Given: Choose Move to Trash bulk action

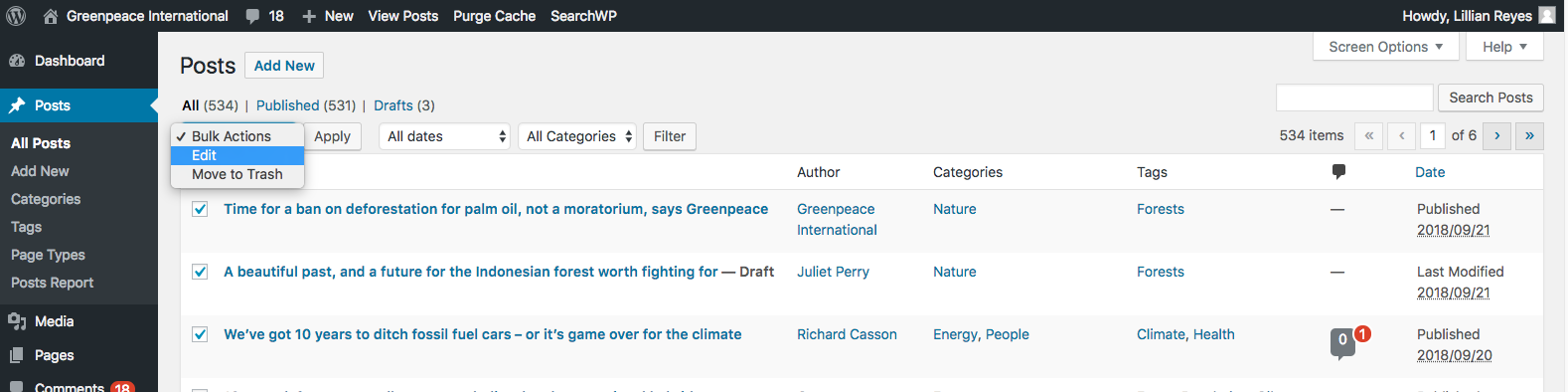Looking at the screenshot, I should pos(237,174).
